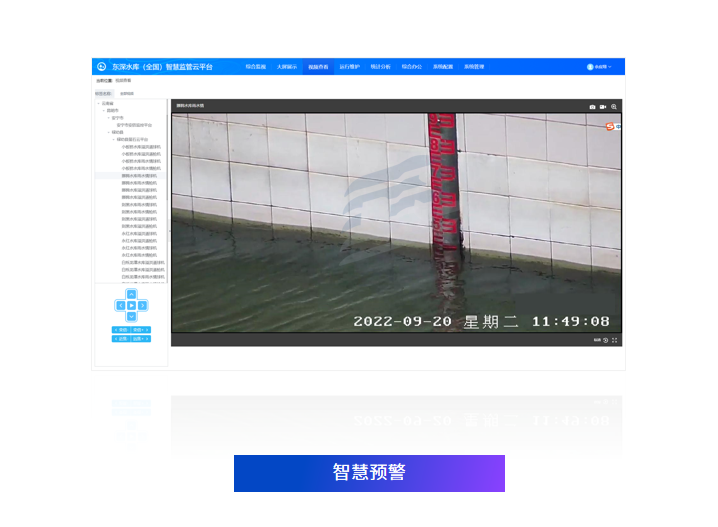Screen dimensions: 718x527
Task: Collapse the 云南省 tree node
Action: [98, 103]
